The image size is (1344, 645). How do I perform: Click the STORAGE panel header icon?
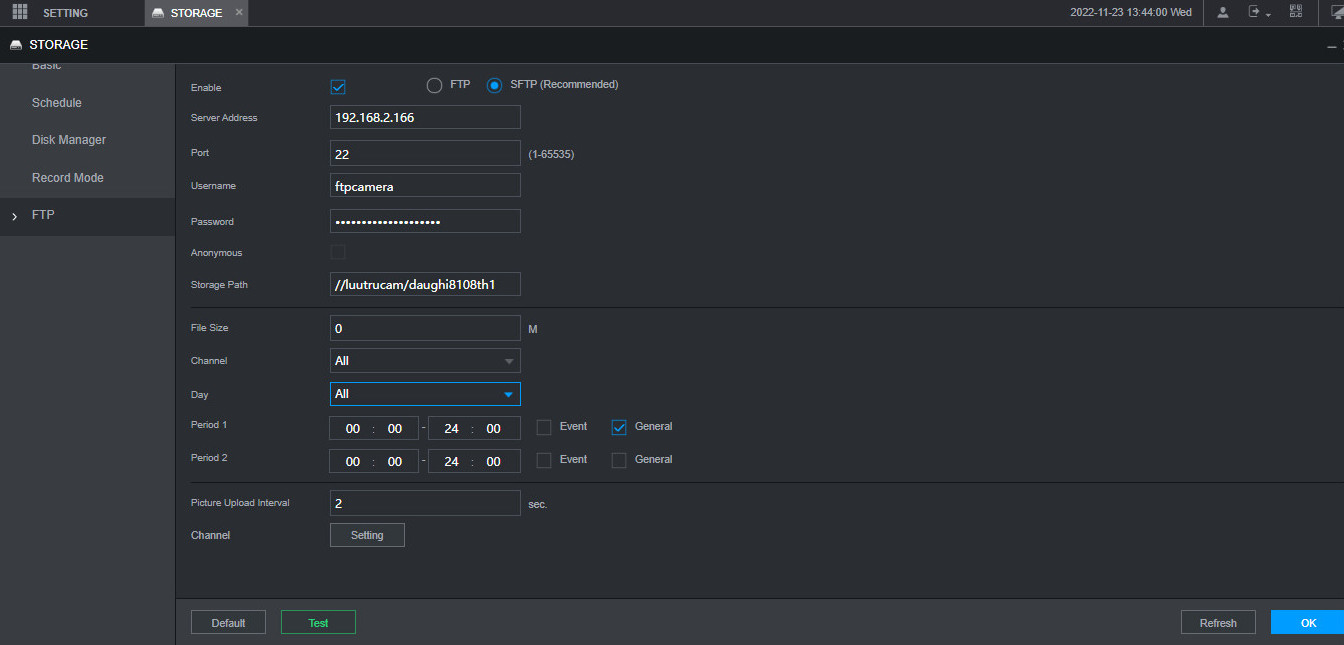pos(16,45)
